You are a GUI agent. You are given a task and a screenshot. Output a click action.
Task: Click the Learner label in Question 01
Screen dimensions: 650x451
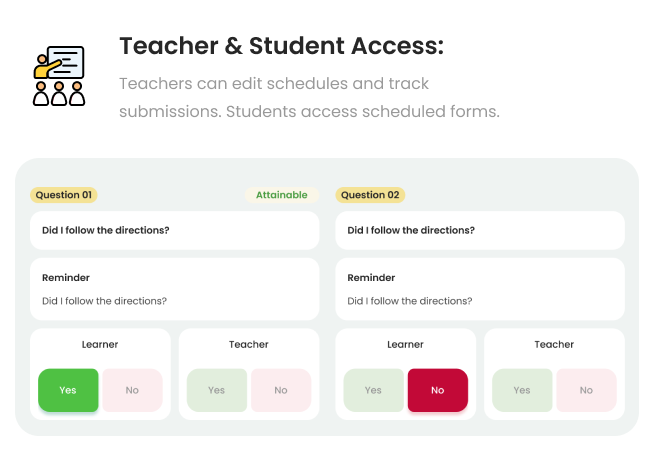click(100, 345)
